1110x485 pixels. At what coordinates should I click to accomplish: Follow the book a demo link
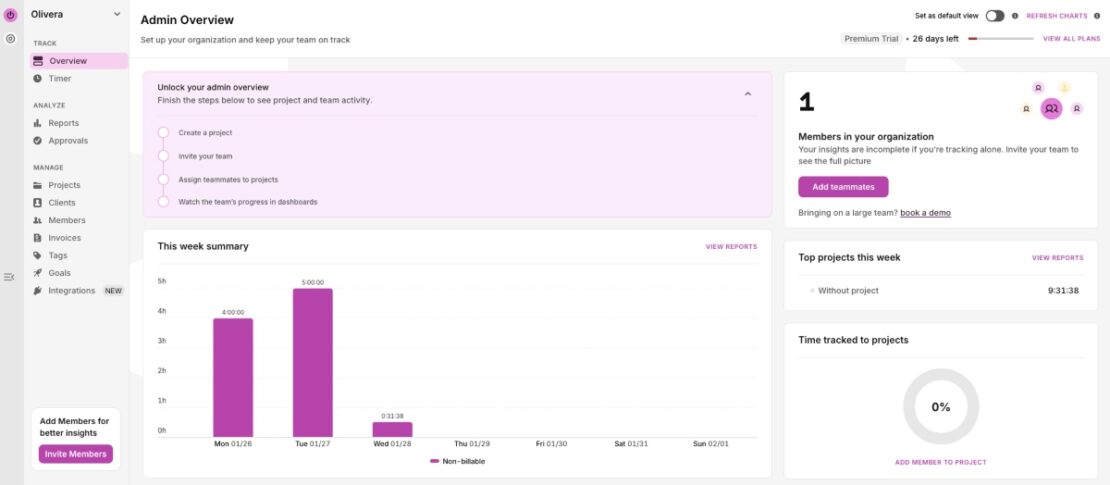point(925,212)
